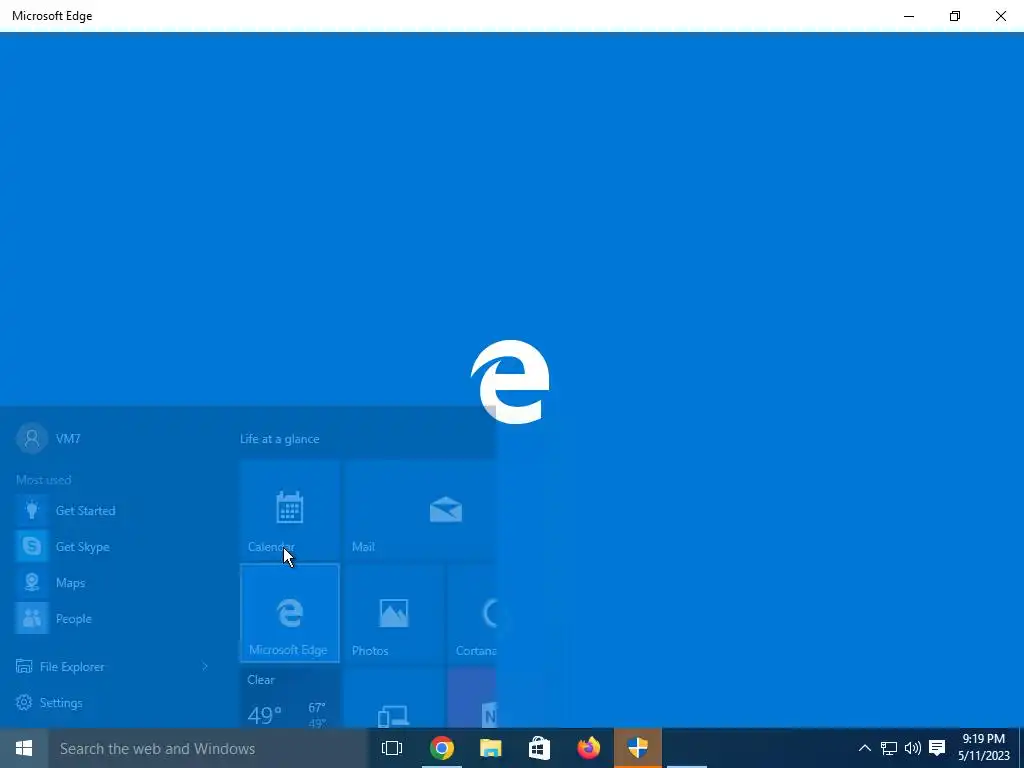Click the shield icon highlighted on the taskbar

click(x=637, y=748)
